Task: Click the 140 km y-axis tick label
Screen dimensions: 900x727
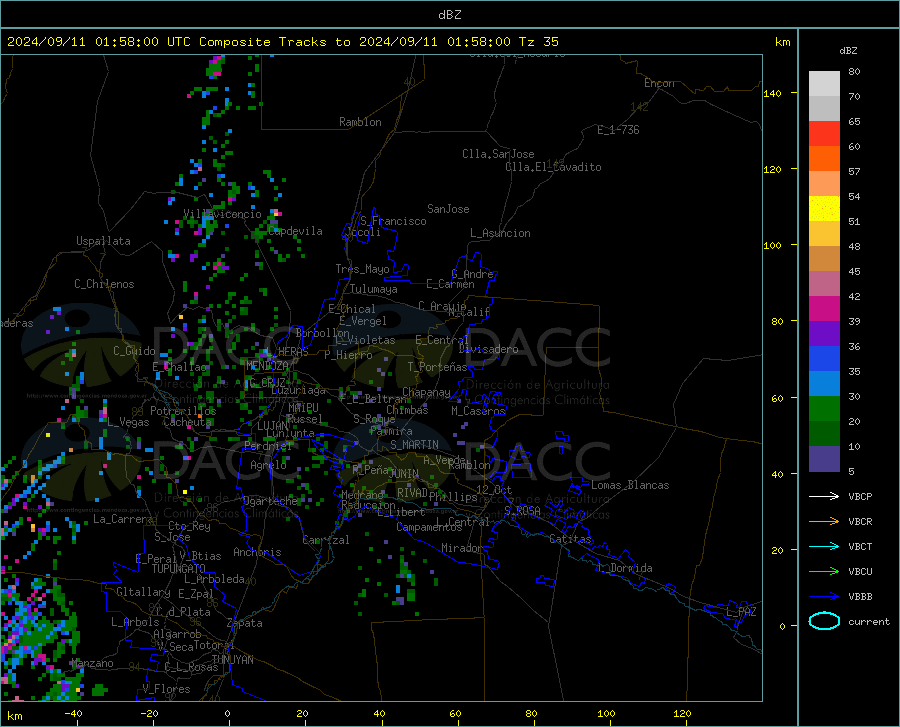Action: click(773, 93)
